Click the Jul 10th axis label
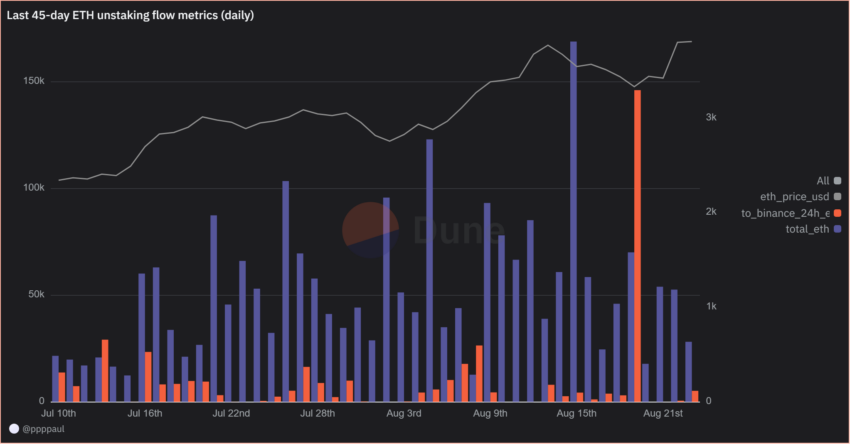The width and height of the screenshot is (850, 444). (x=59, y=414)
